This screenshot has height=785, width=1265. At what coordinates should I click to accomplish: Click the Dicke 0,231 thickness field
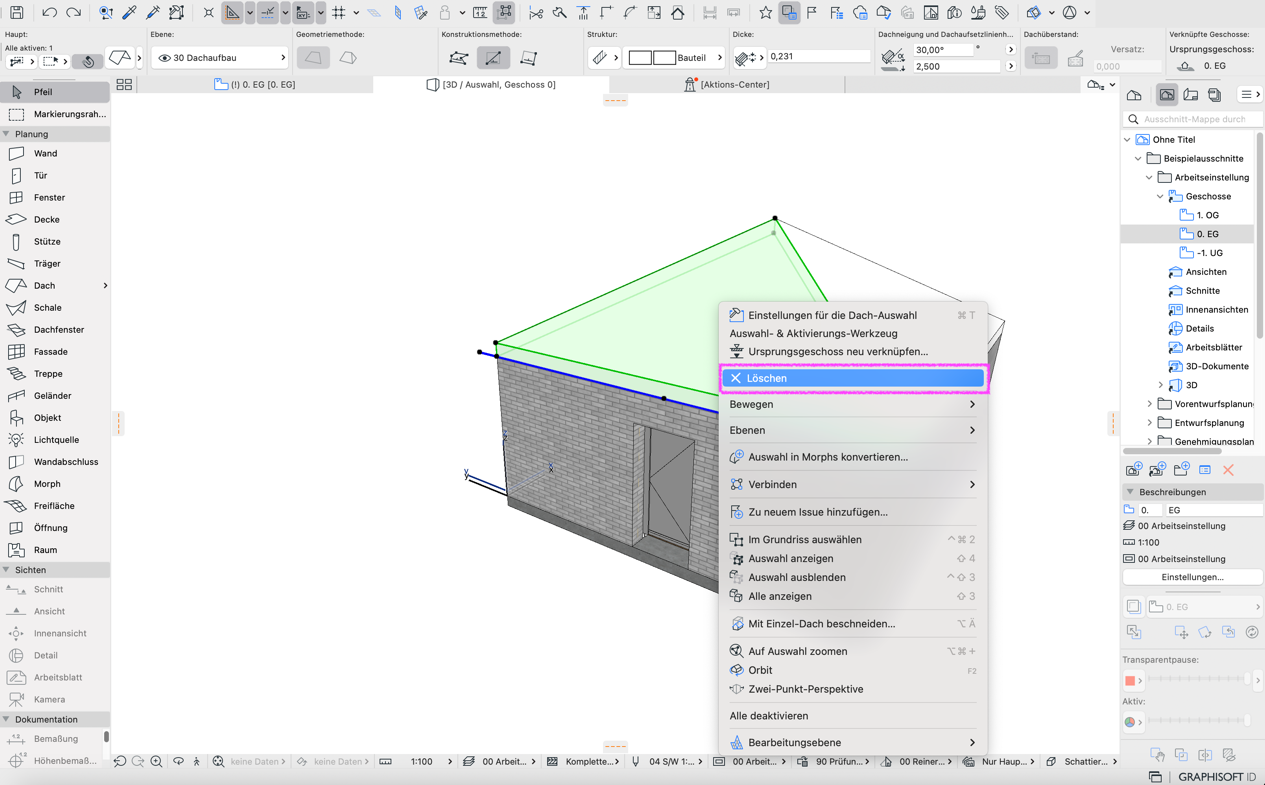[x=818, y=57]
